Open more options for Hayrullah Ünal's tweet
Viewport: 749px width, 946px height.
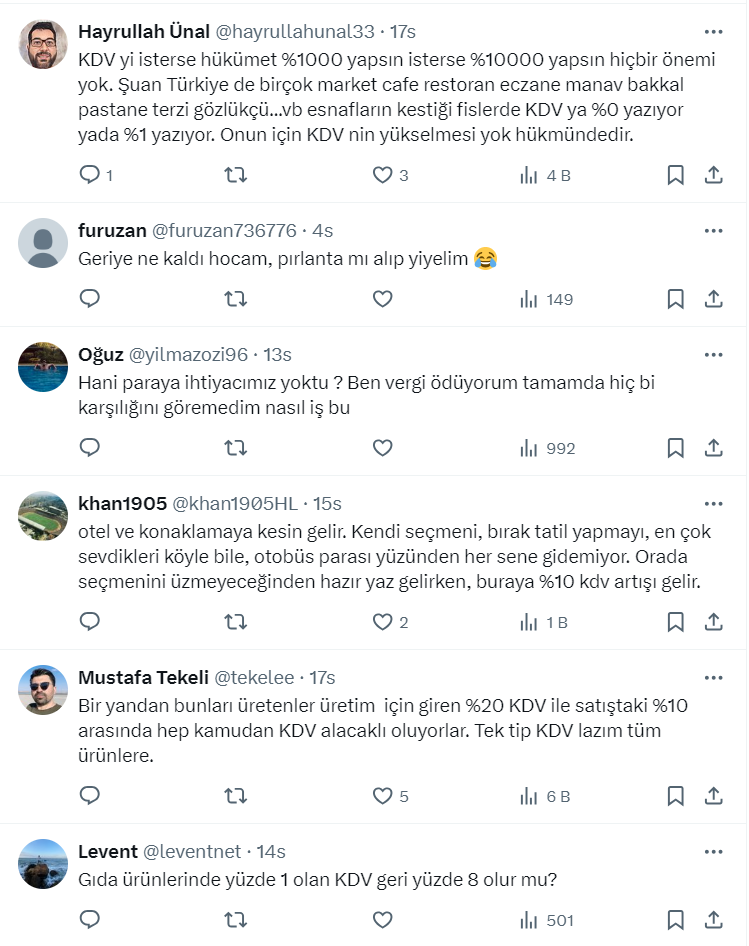[x=713, y=32]
